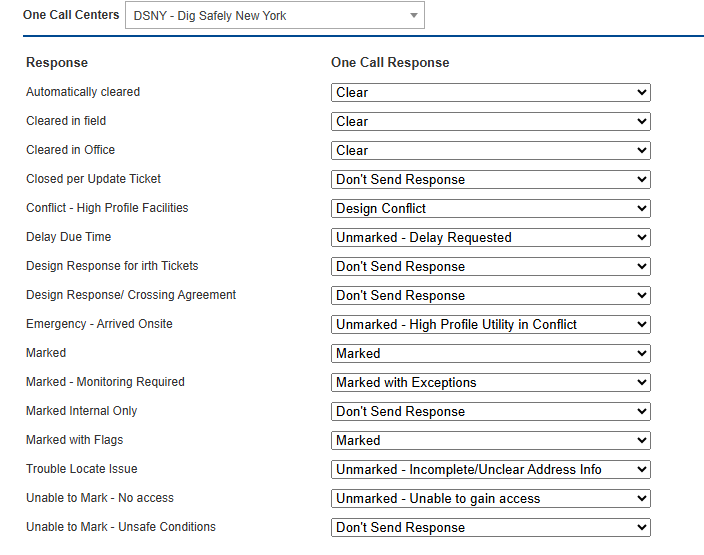The height and width of the screenshot is (555, 704).
Task: Click the 'Delay Due Time' label
Action: pos(69,237)
